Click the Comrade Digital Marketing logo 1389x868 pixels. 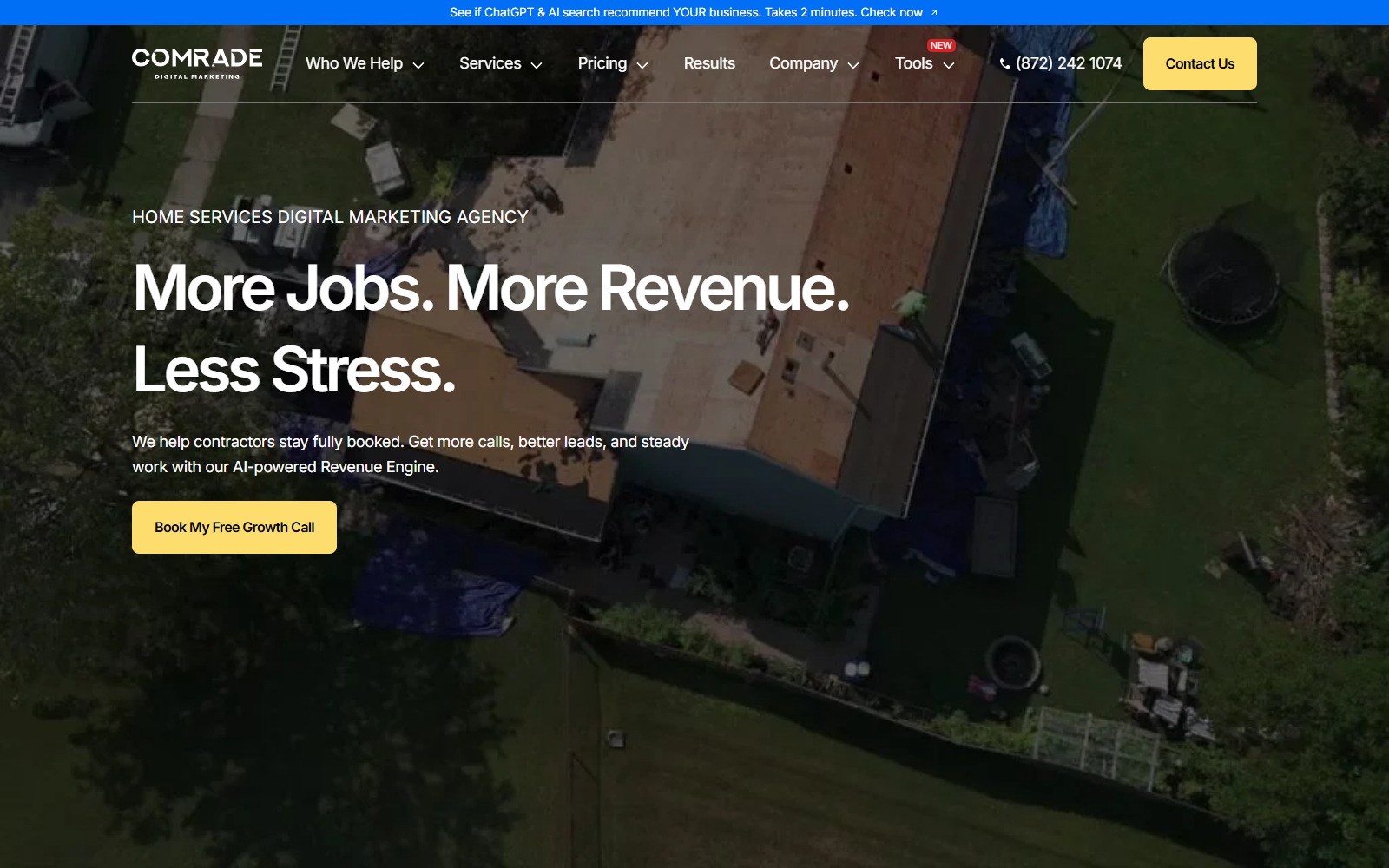click(x=197, y=63)
